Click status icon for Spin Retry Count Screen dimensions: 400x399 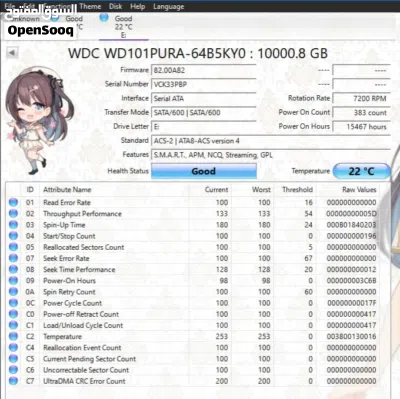[13, 292]
